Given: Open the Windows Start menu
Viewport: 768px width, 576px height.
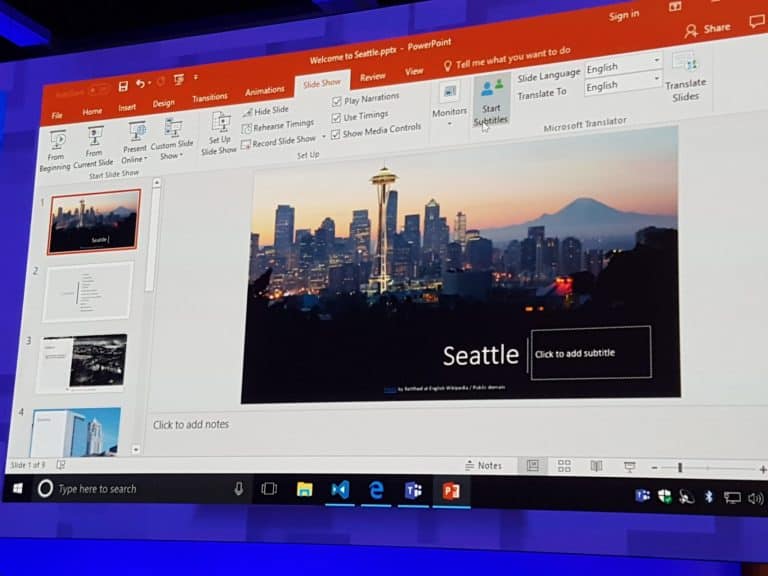Looking at the screenshot, I should pyautogui.click(x=18, y=488).
